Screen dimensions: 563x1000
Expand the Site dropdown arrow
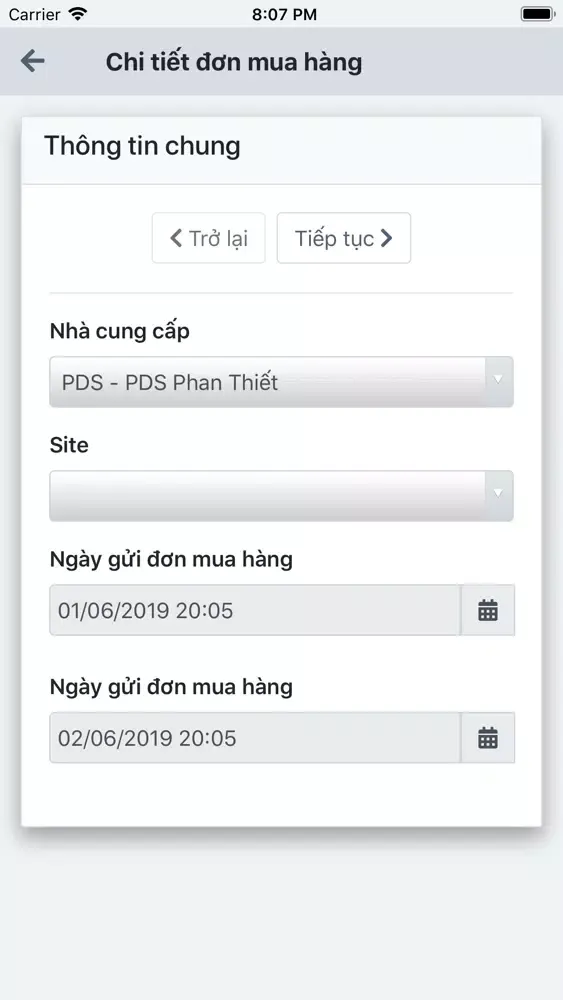pyautogui.click(x=499, y=496)
